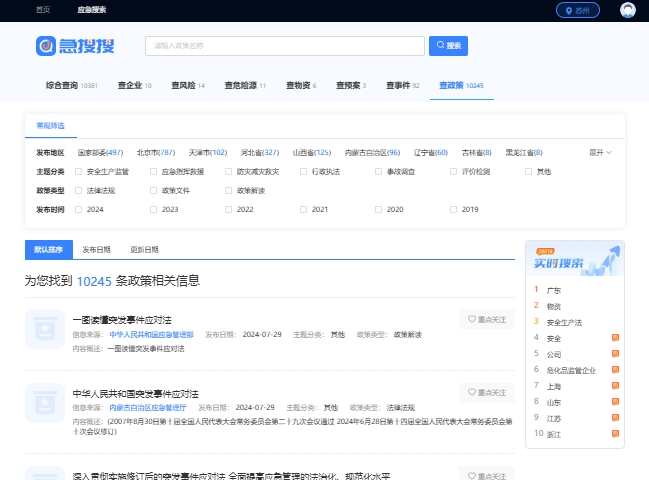Screen dimensions: 649x480
Task: Check the 安全生产监管 topic checkbox
Action: (78, 171)
